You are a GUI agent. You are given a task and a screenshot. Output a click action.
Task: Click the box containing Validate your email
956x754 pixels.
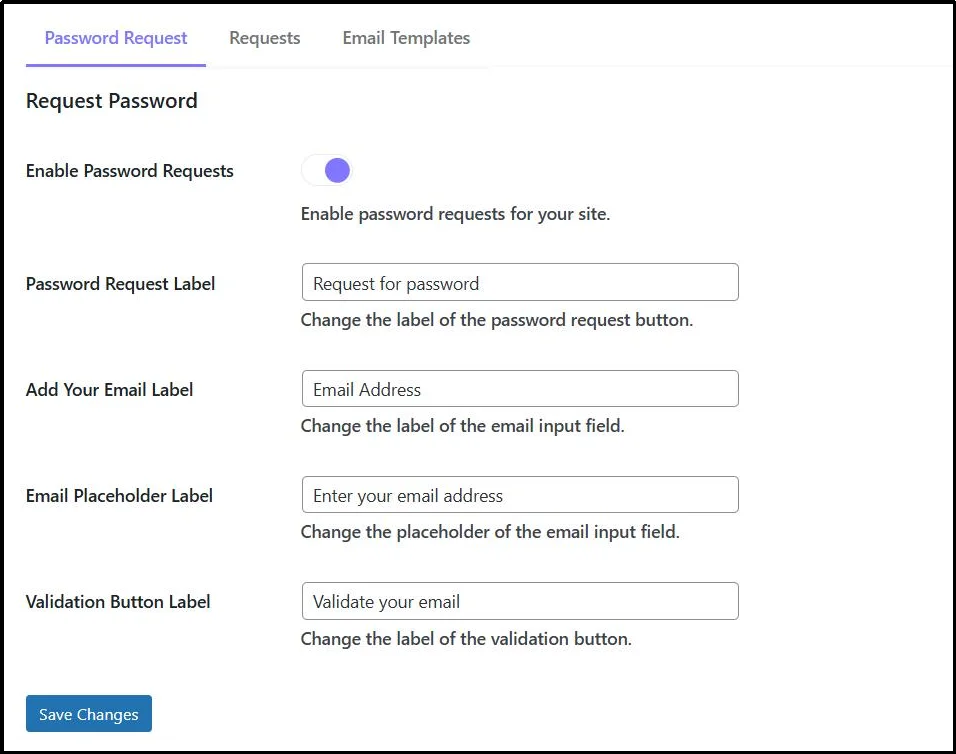[x=519, y=601]
